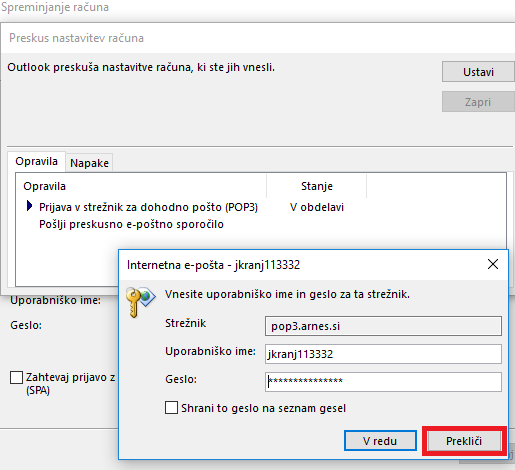Stop the test with the Ustavi button

(x=478, y=72)
